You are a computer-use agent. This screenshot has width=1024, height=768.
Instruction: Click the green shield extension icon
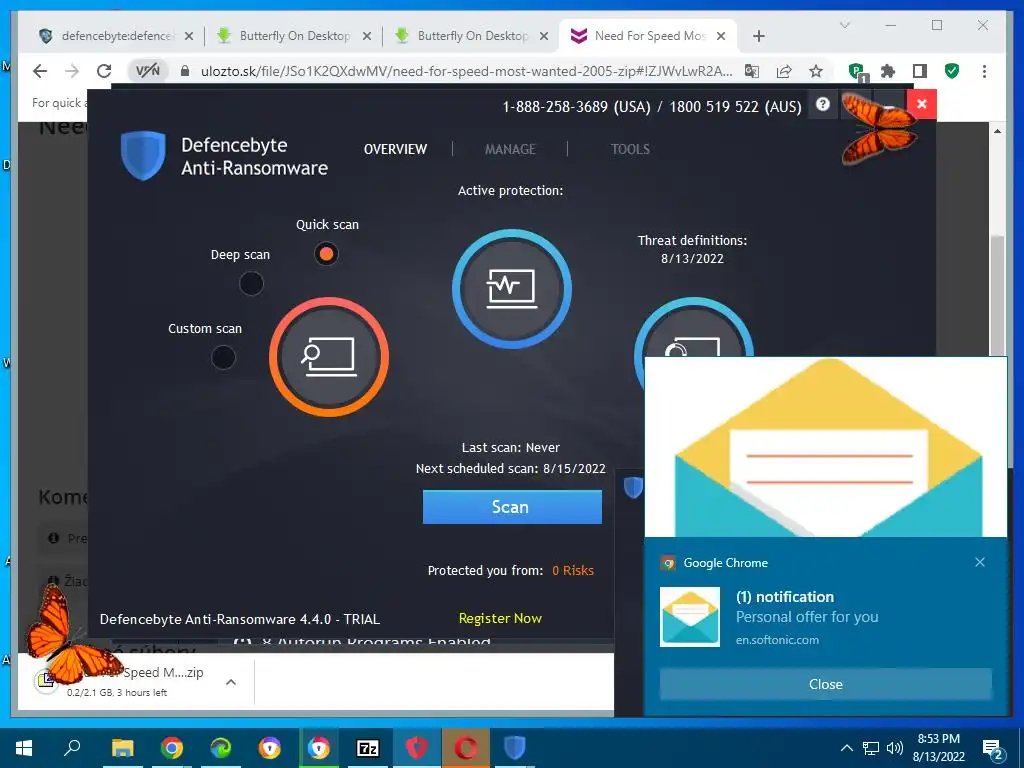[x=952, y=71]
